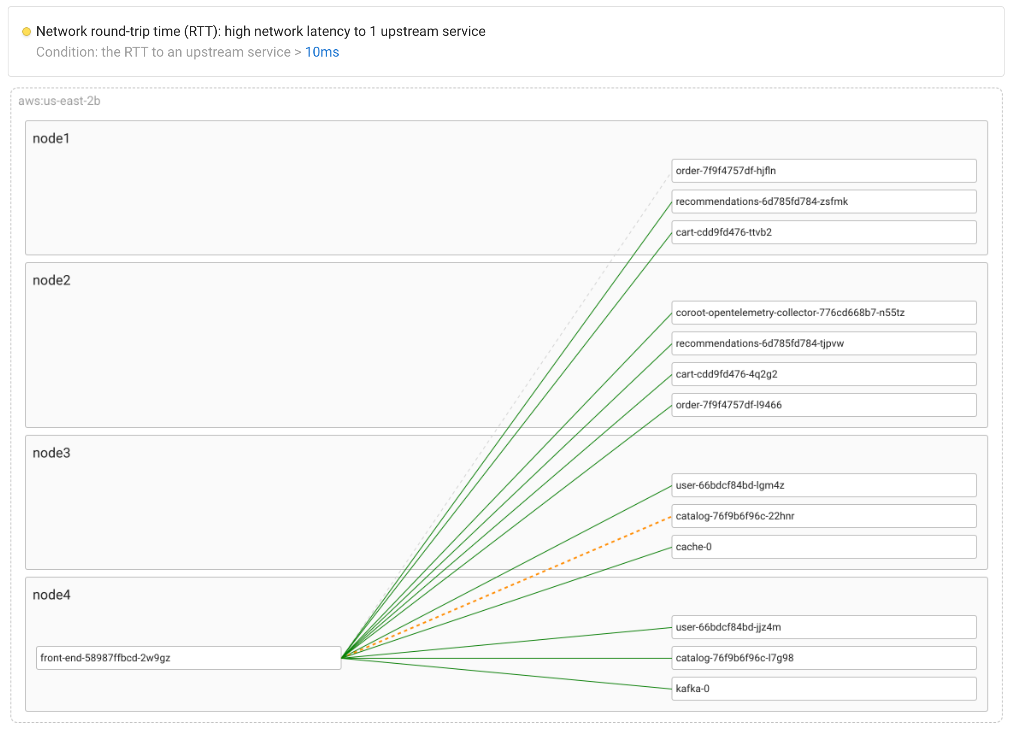Select the node1 container header
1016x732 pixels.
[x=50, y=138]
